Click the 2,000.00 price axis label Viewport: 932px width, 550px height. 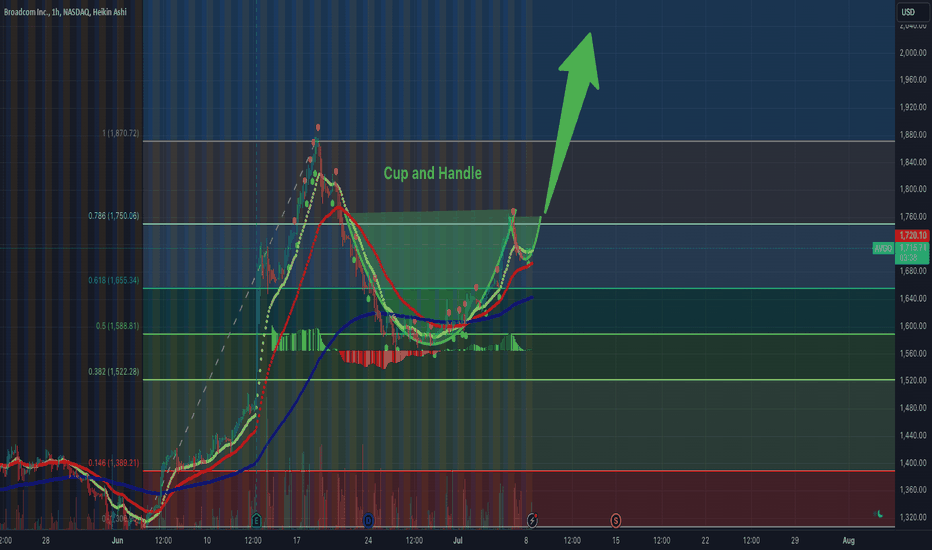click(913, 53)
